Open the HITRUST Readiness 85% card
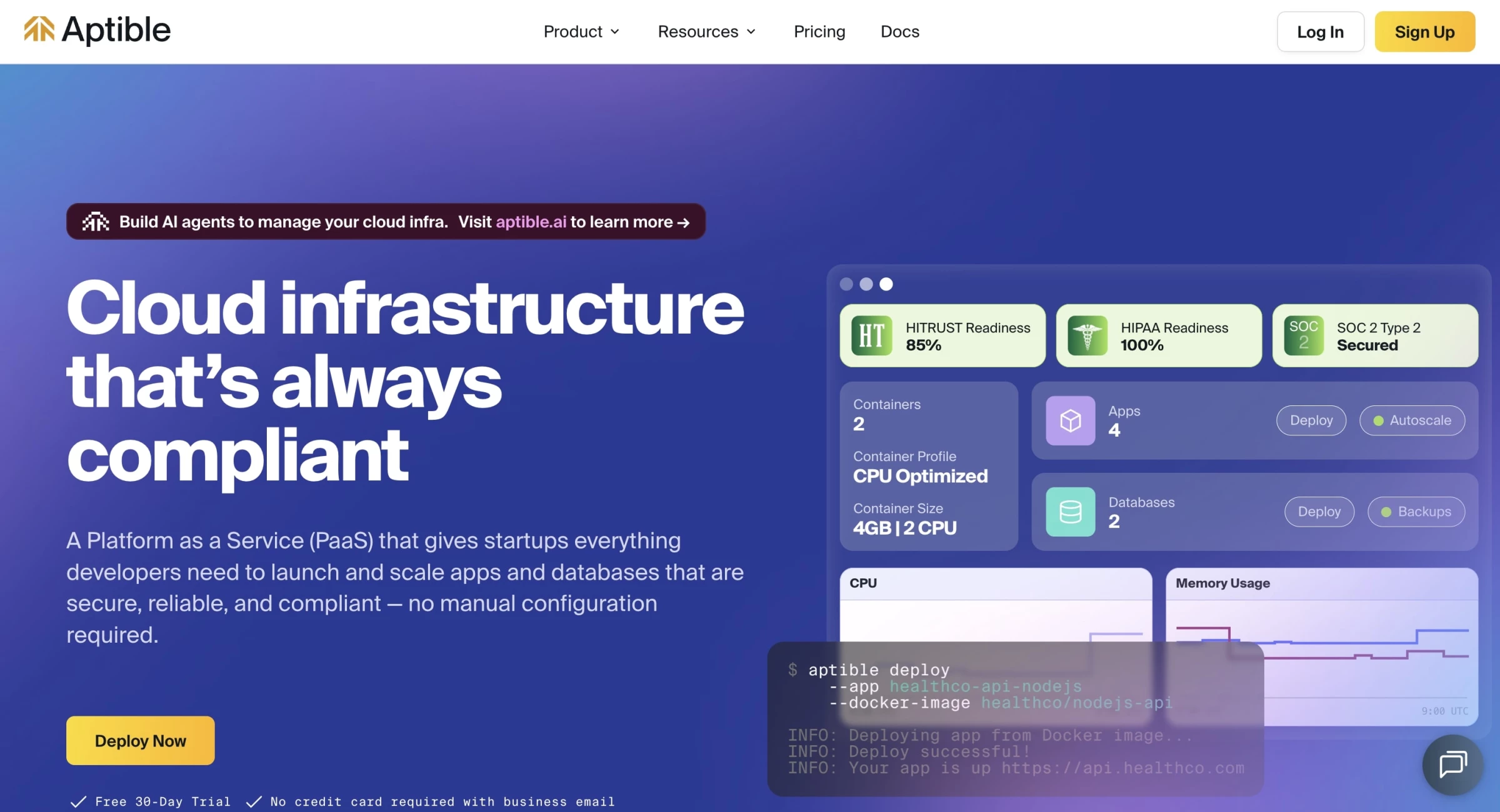This screenshot has height=812, width=1500. (x=942, y=335)
